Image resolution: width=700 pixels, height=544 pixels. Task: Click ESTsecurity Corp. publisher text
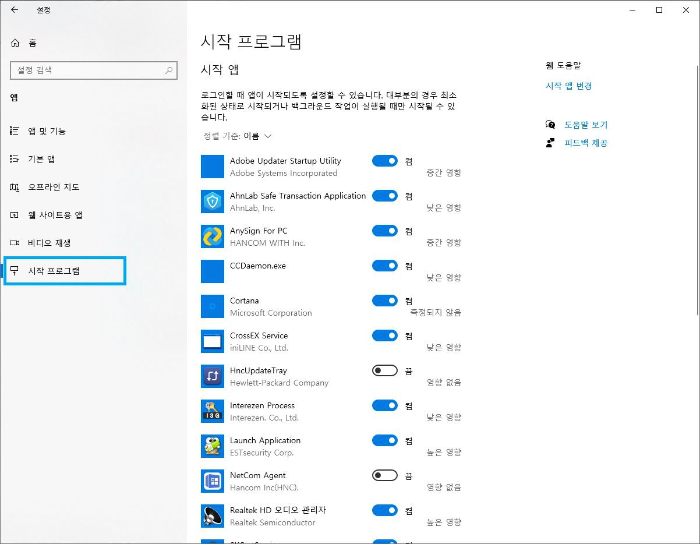262,453
